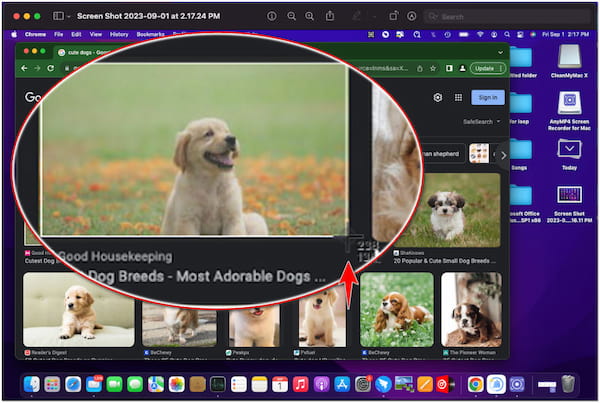Open the Bookmarks menu
This screenshot has height=403, width=600.
coord(150,34)
